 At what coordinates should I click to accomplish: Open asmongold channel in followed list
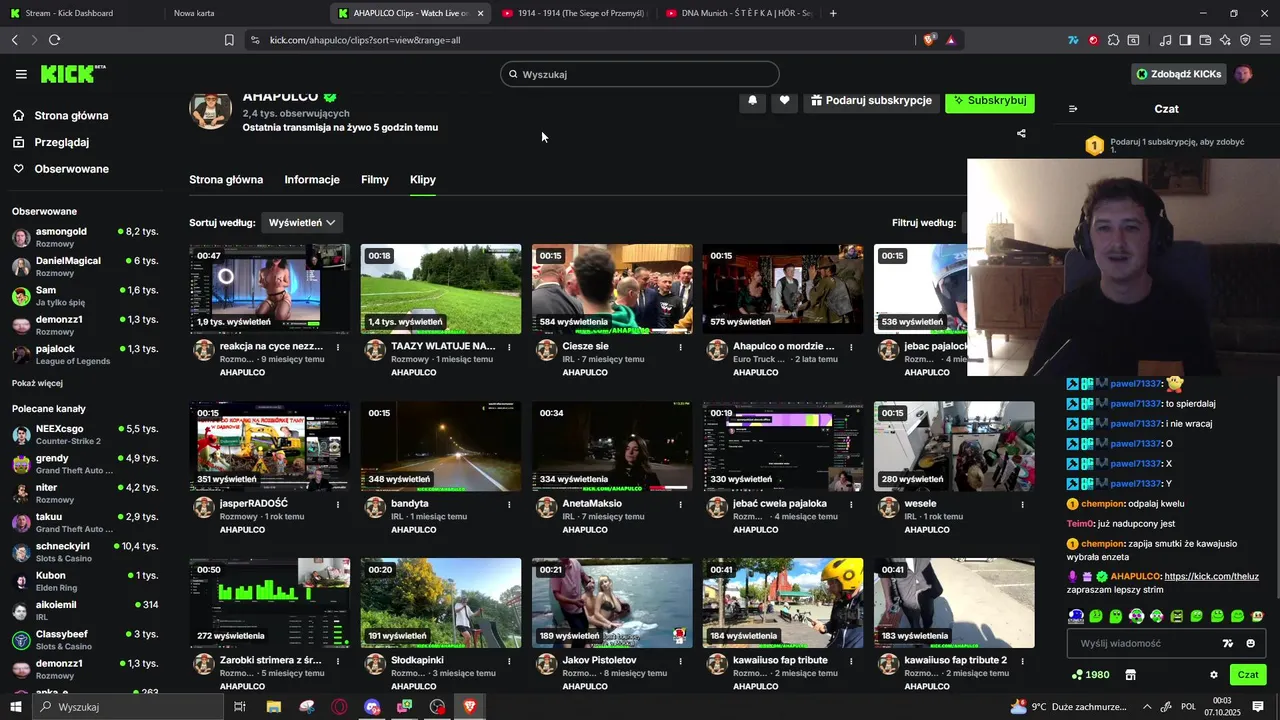click(85, 237)
